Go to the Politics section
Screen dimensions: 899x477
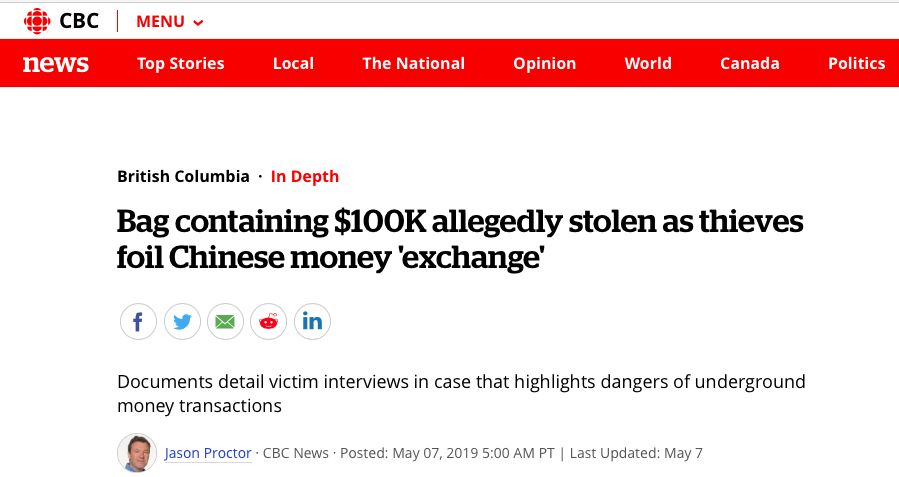857,63
